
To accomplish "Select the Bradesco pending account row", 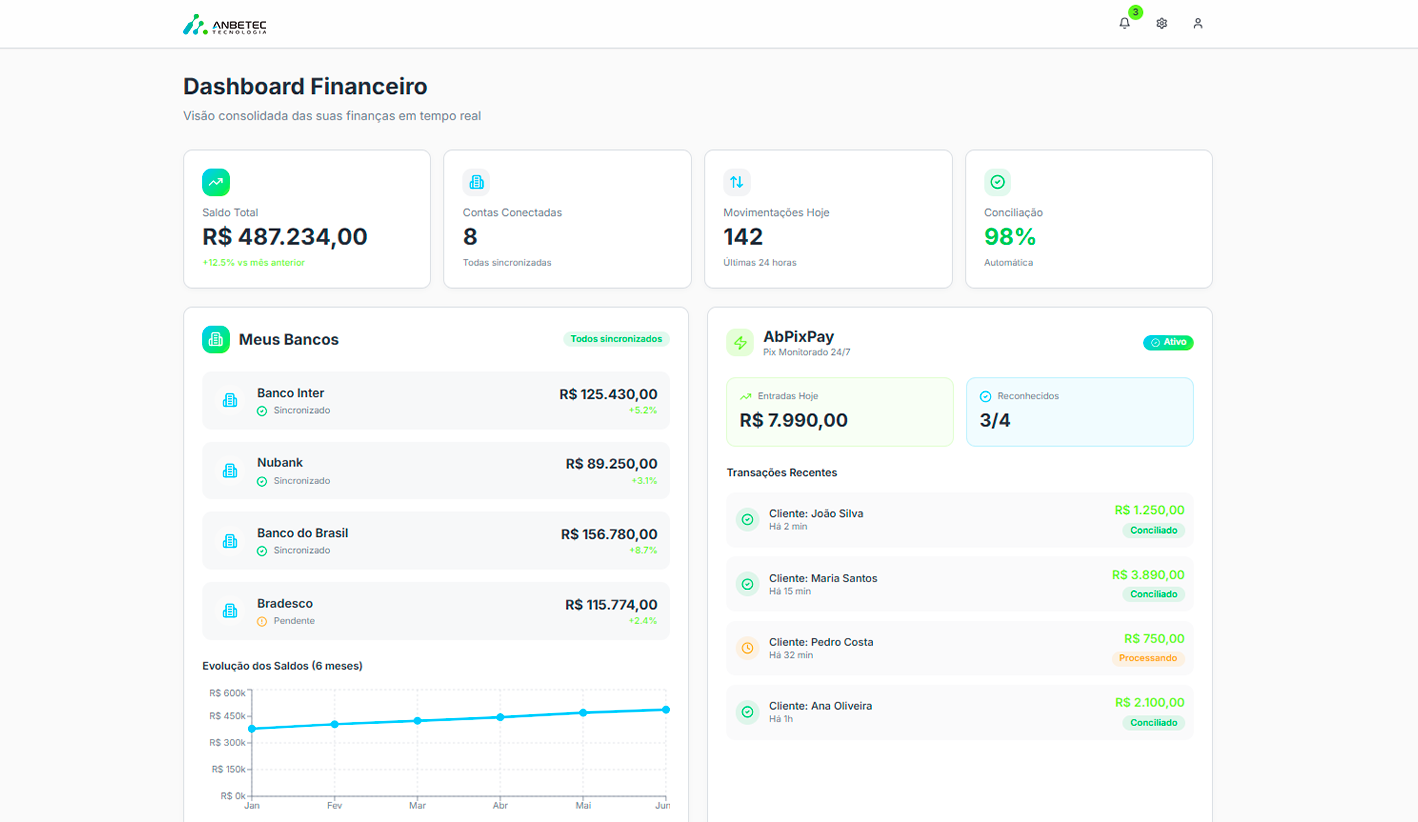I will 436,611.
